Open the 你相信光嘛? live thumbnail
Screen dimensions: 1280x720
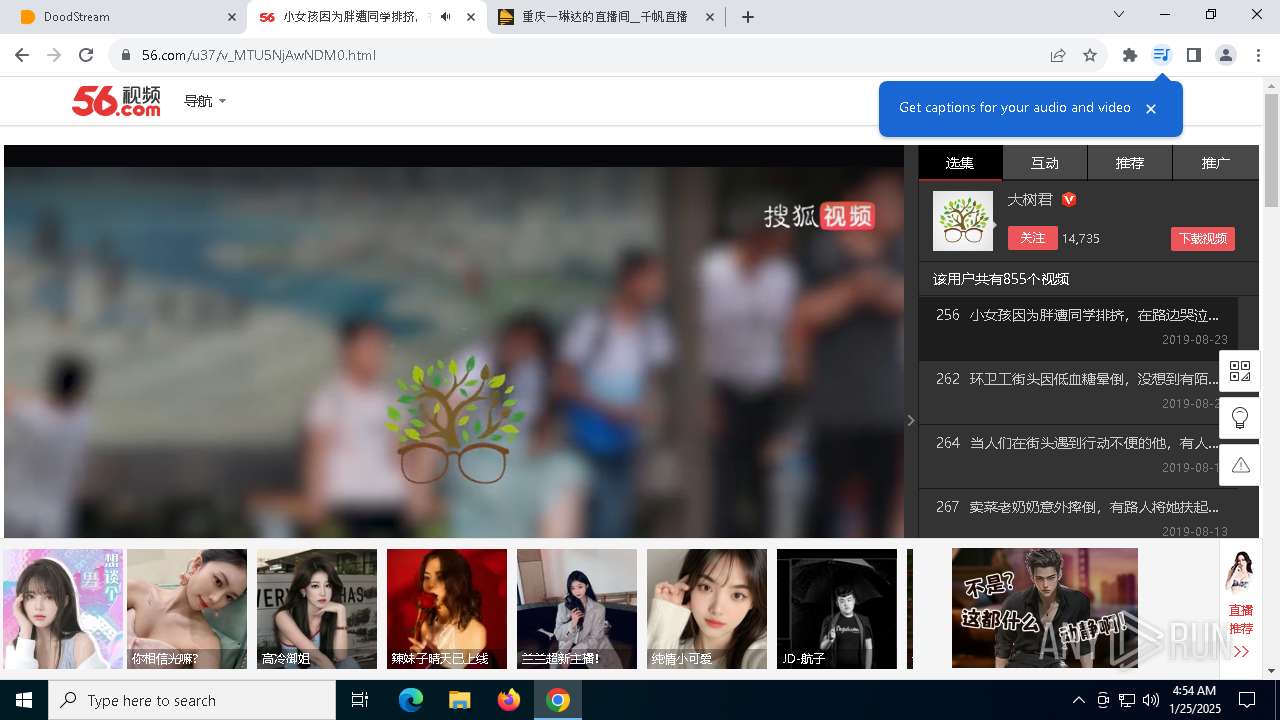click(x=187, y=609)
